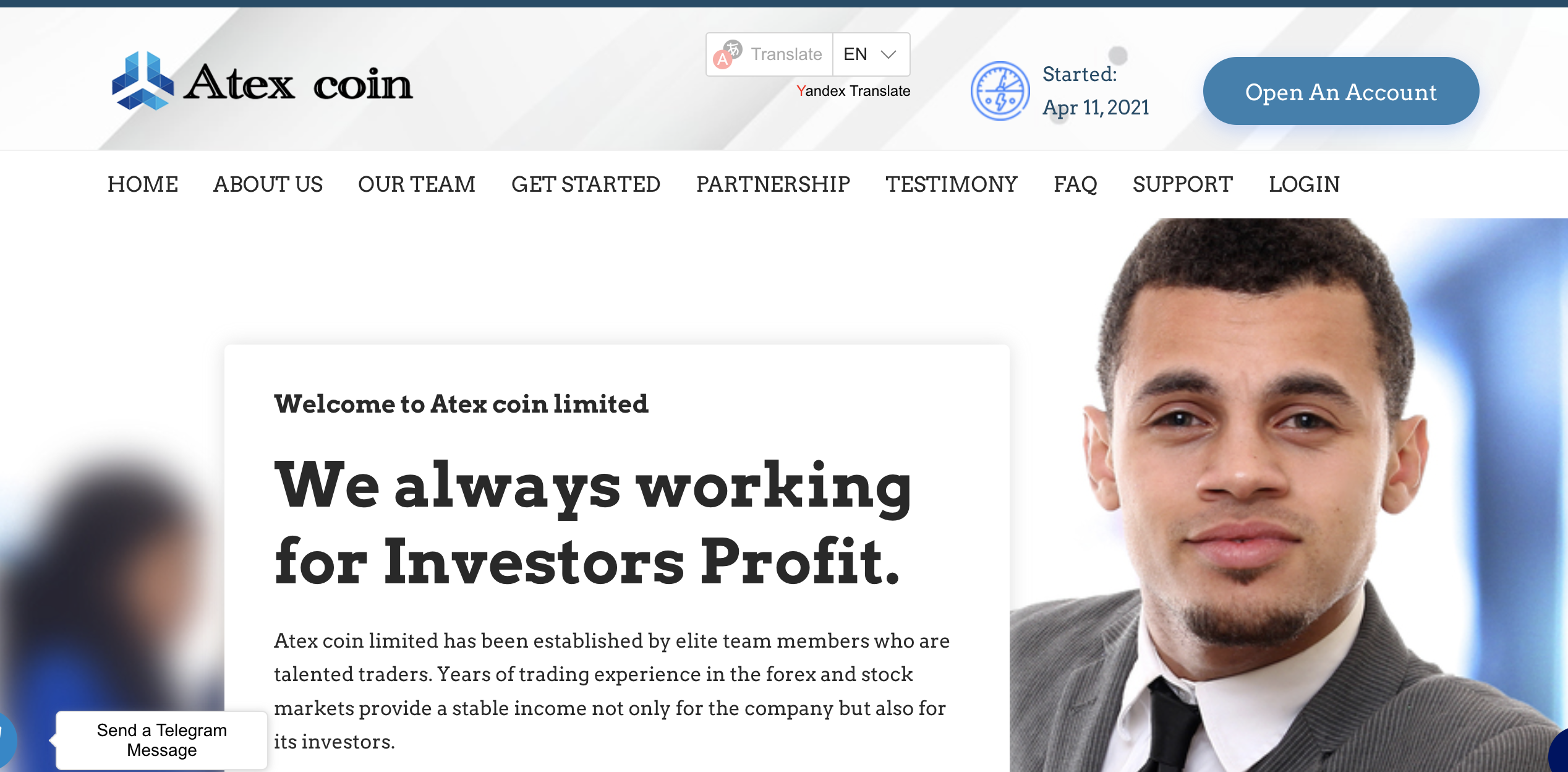Click the clock icon beside the start date
Image resolution: width=1568 pixels, height=772 pixels.
1000,90
